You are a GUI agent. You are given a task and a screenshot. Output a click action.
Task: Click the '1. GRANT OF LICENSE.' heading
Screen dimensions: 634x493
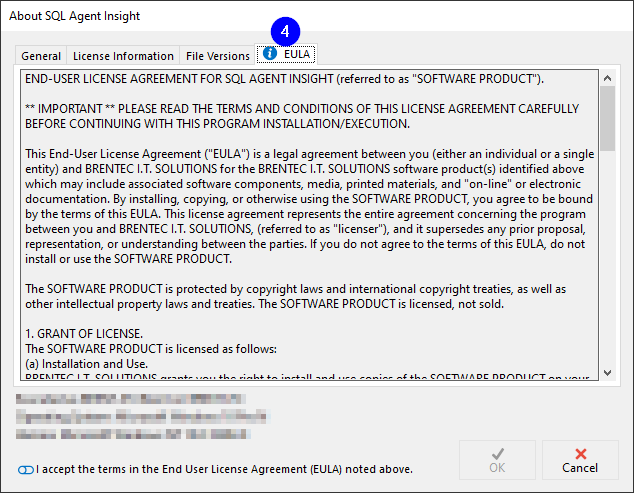[x=84, y=334]
